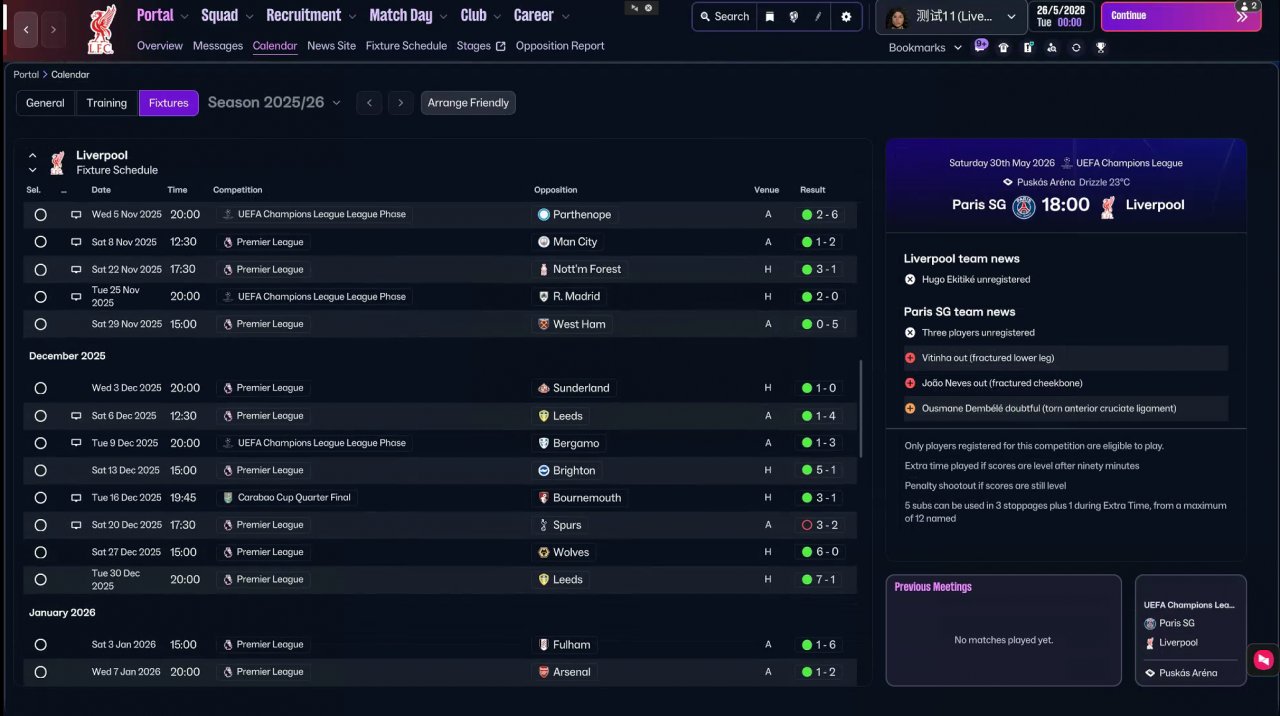This screenshot has width=1280, height=716.
Task: Click the TV icon on Bournemouth fixture row
Action: (76, 498)
